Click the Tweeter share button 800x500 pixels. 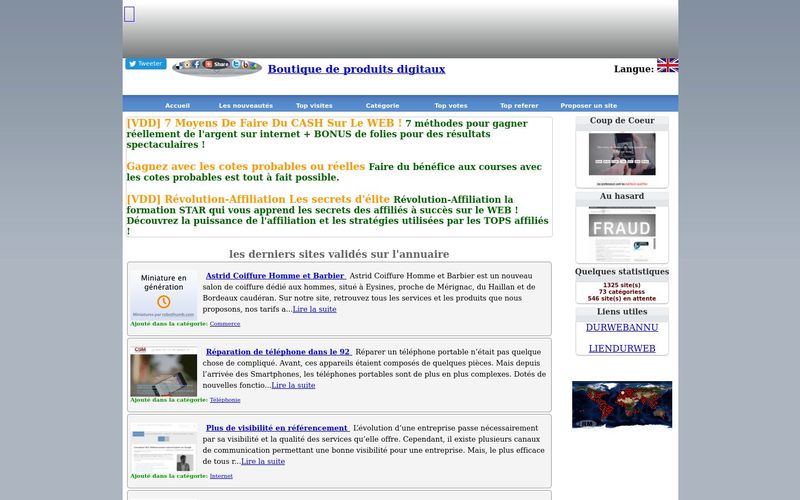pos(146,64)
